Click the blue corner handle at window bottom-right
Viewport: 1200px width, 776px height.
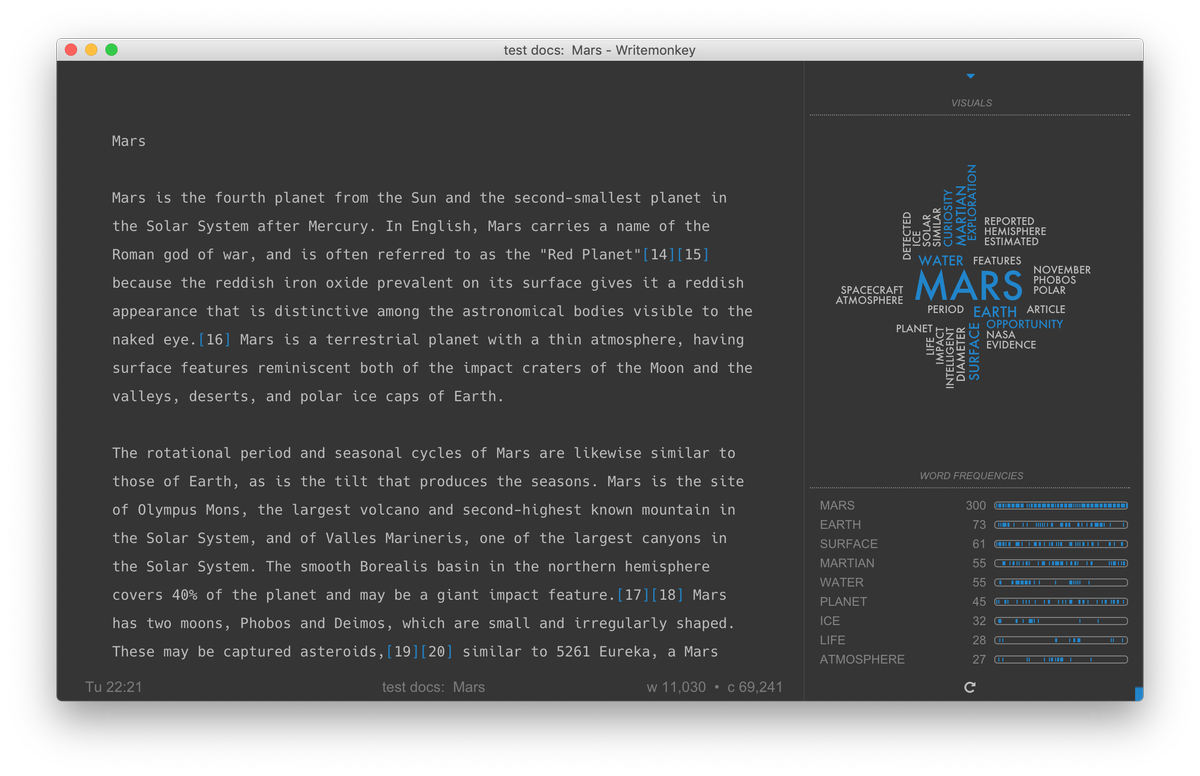1139,693
